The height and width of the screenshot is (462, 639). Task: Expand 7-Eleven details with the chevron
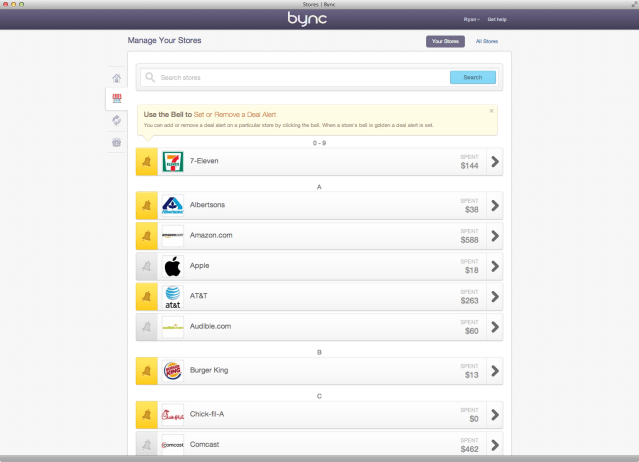click(495, 162)
